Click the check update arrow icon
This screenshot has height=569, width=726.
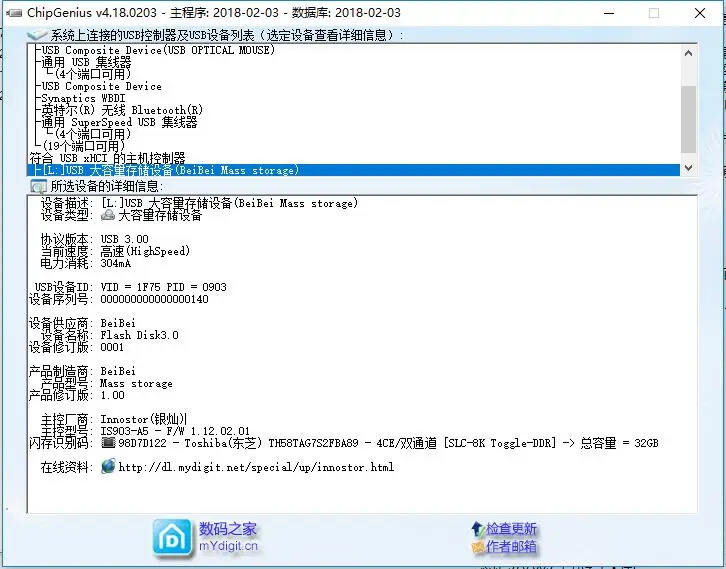[477, 528]
